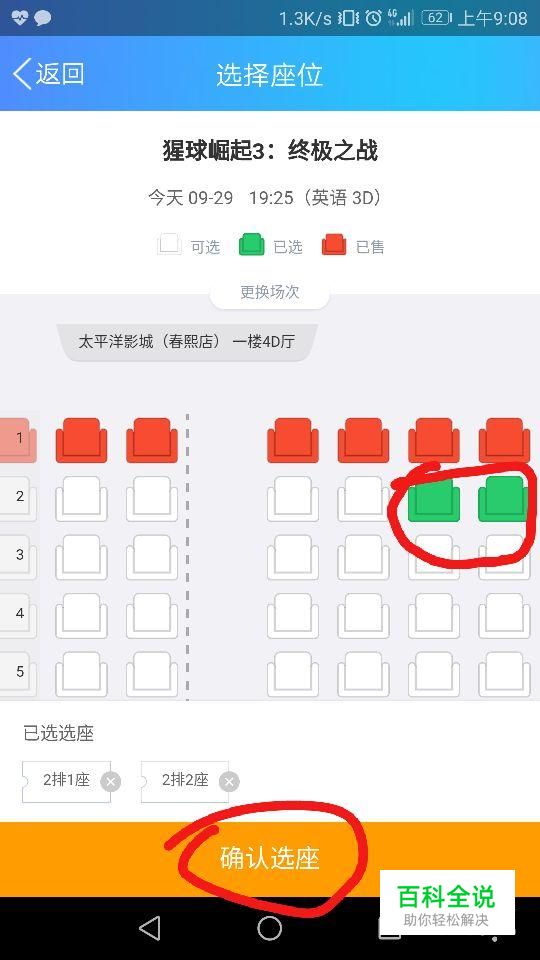
Task: Remove the 2排2座 seat tag
Action: 229,781
